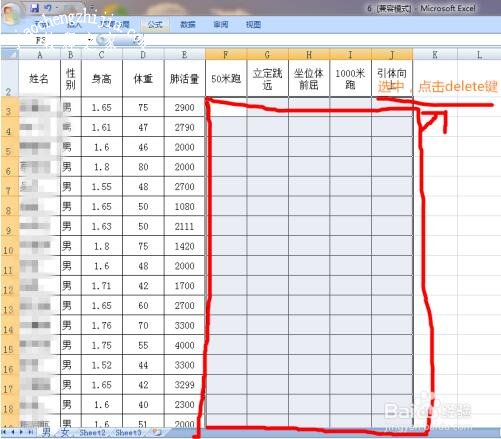Switch to the 页面布局 ribbon tab
Image resolution: width=501 pixels, height=439 pixels.
(x=114, y=24)
